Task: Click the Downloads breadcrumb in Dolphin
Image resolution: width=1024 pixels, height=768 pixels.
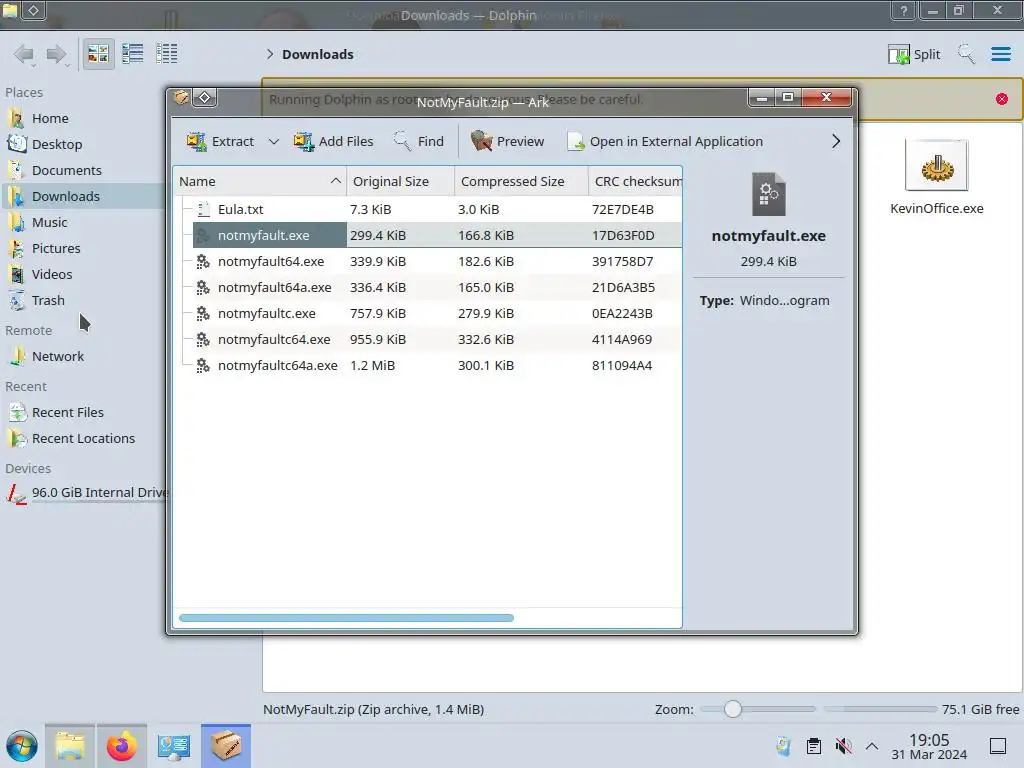Action: pyautogui.click(x=318, y=54)
